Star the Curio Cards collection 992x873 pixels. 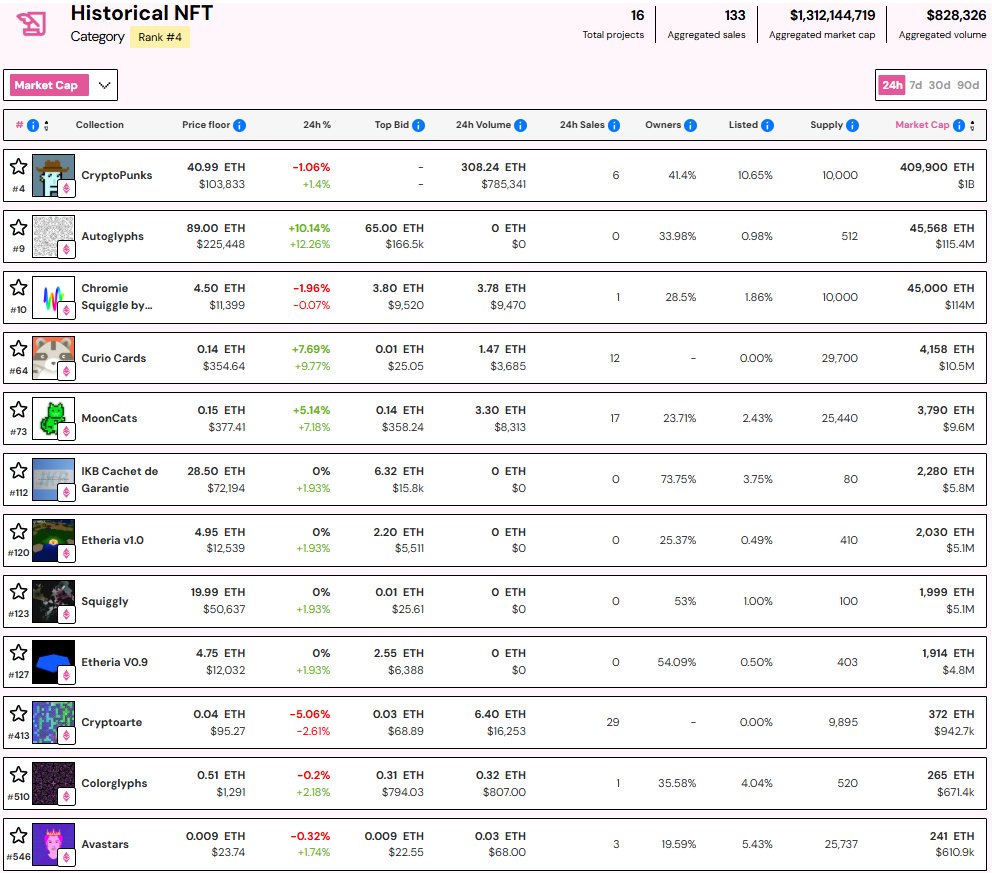18,349
